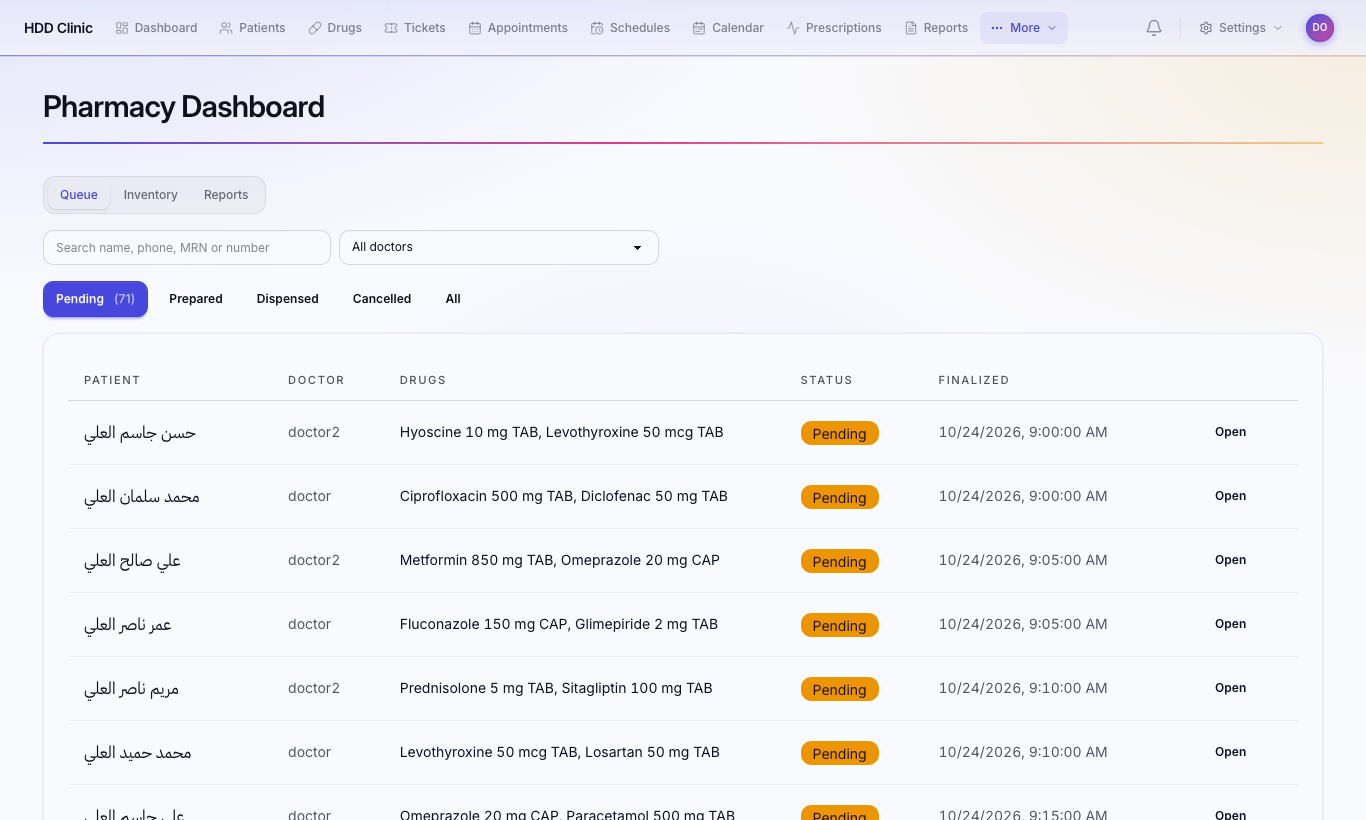Click patient name محمد سلمان العلي
The width and height of the screenshot is (1366, 820).
(x=142, y=497)
